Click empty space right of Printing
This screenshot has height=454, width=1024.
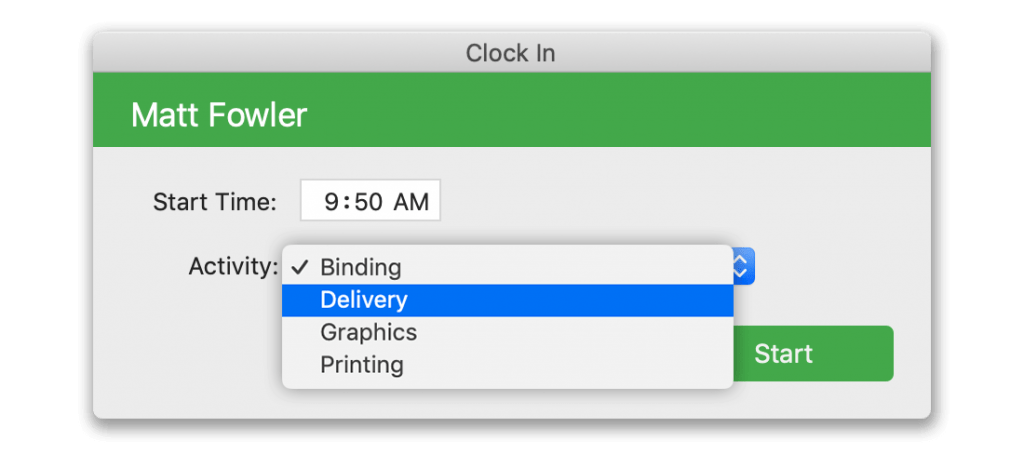(x=568, y=365)
